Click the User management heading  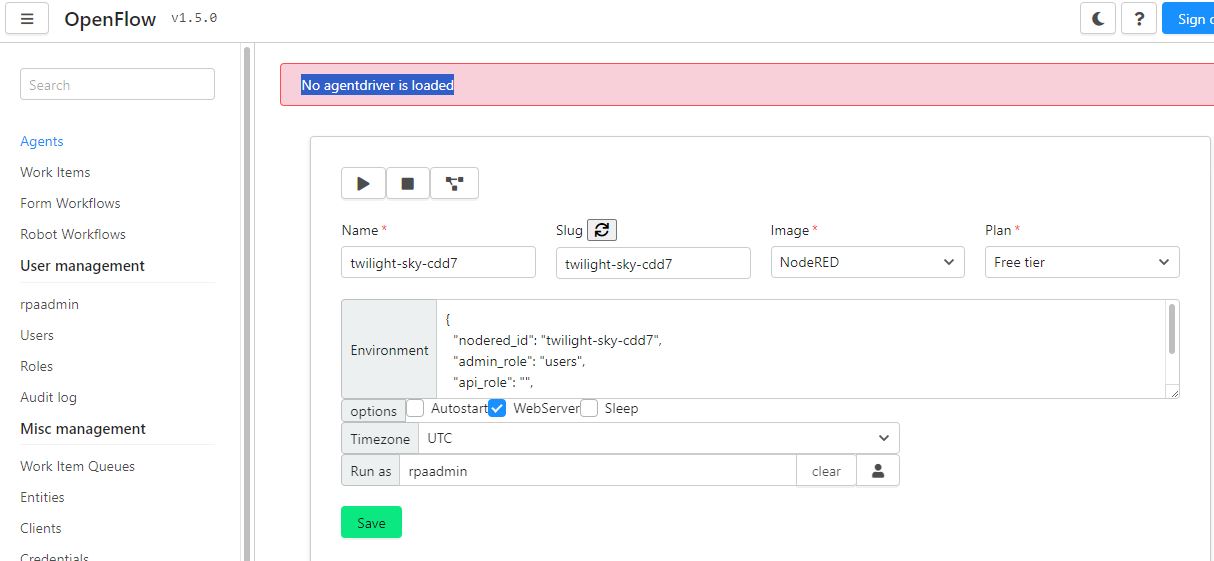82,265
